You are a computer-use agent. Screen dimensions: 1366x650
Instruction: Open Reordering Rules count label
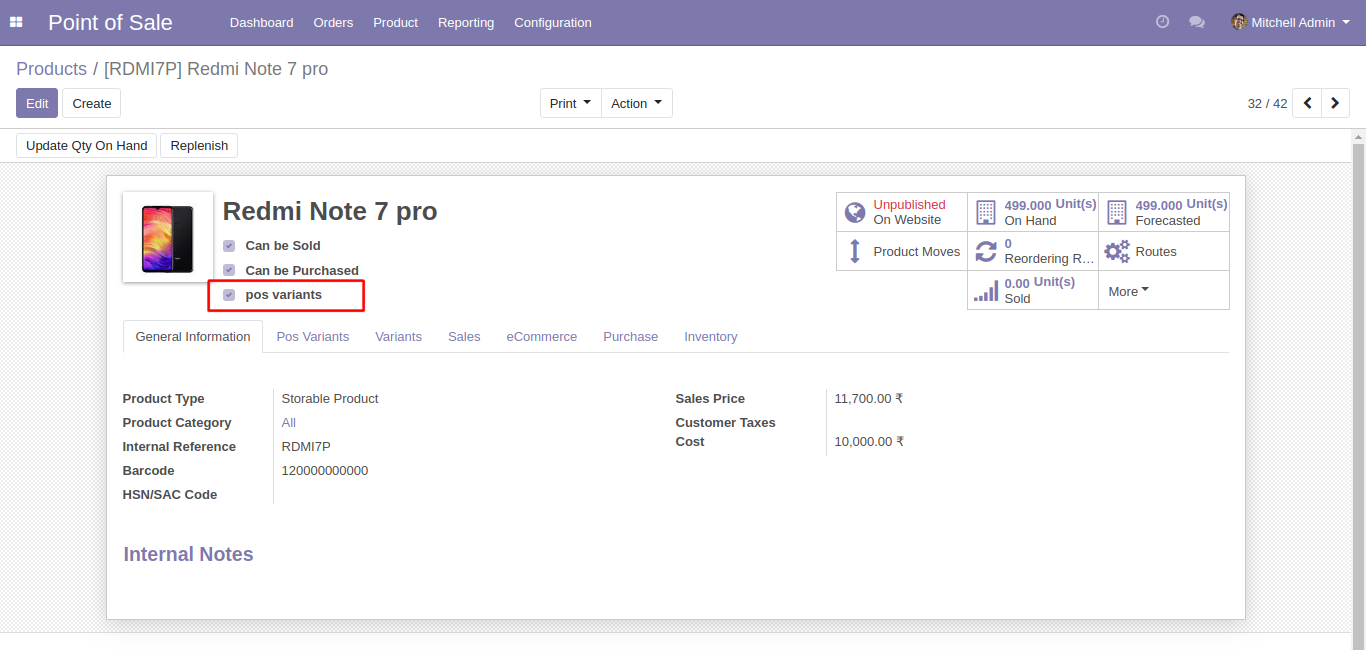coord(1049,251)
